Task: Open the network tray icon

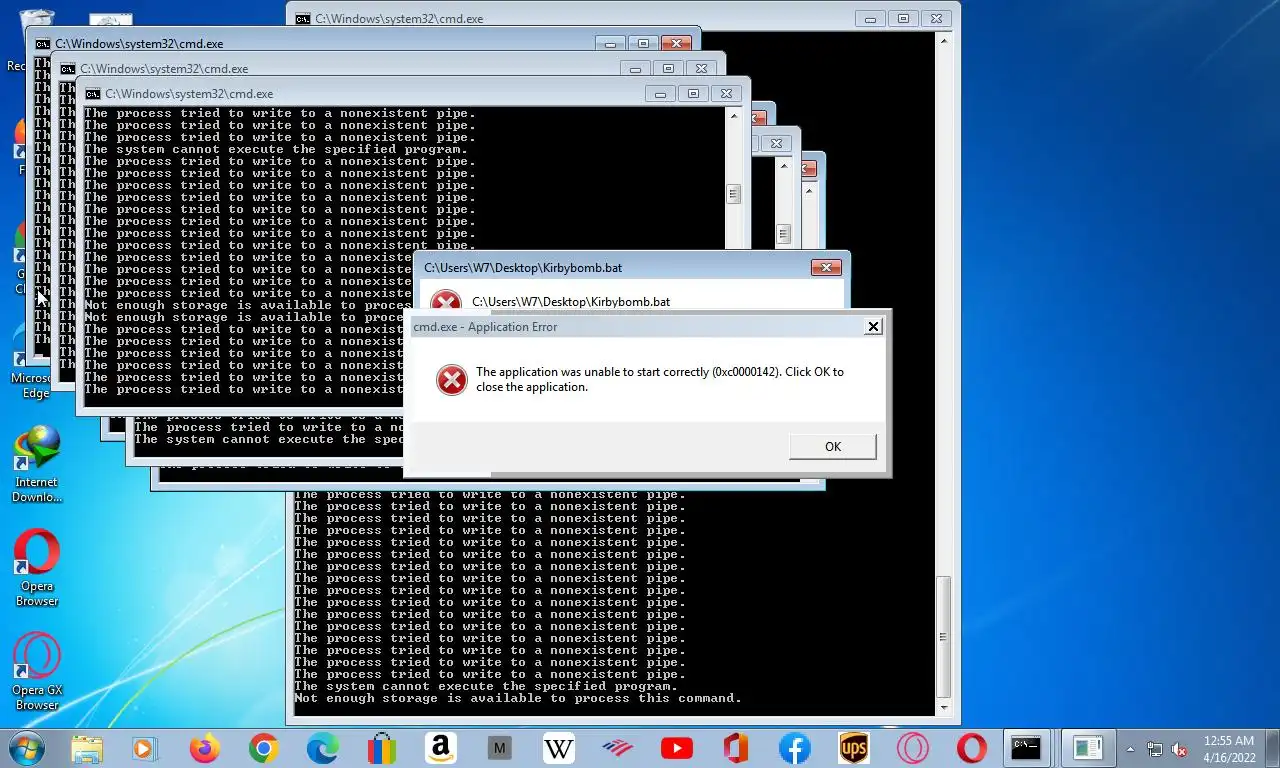Action: tap(1155, 749)
